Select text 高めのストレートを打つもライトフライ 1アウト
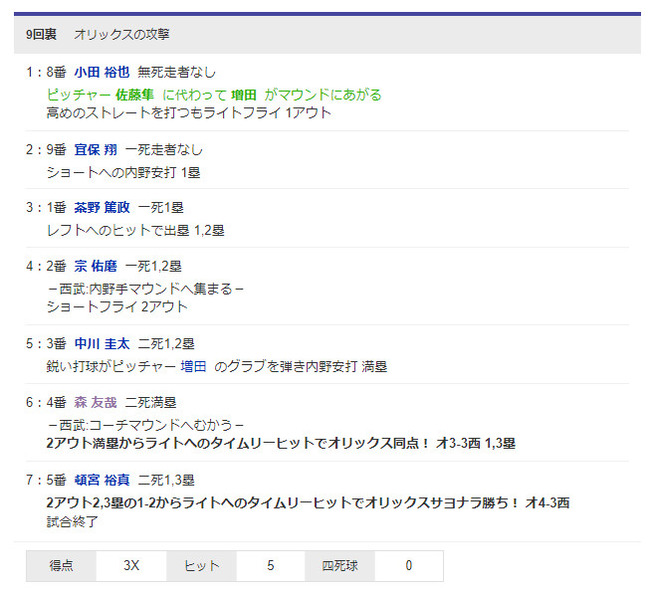 (189, 112)
